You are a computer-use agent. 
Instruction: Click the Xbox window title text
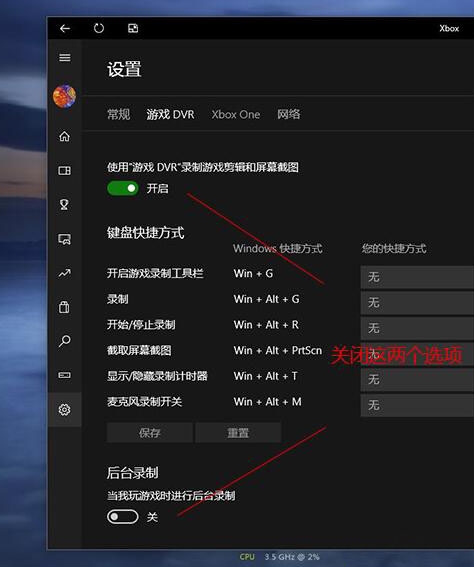coord(449,28)
